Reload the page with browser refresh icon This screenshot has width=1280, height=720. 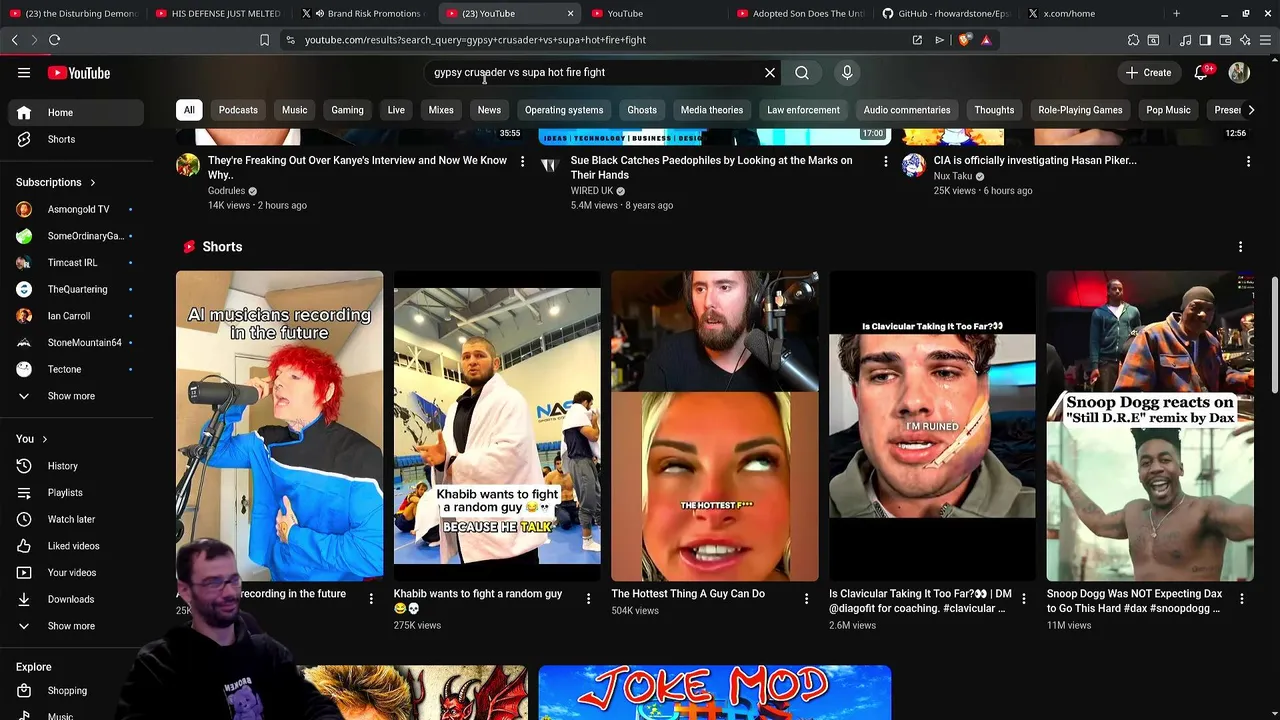[54, 40]
